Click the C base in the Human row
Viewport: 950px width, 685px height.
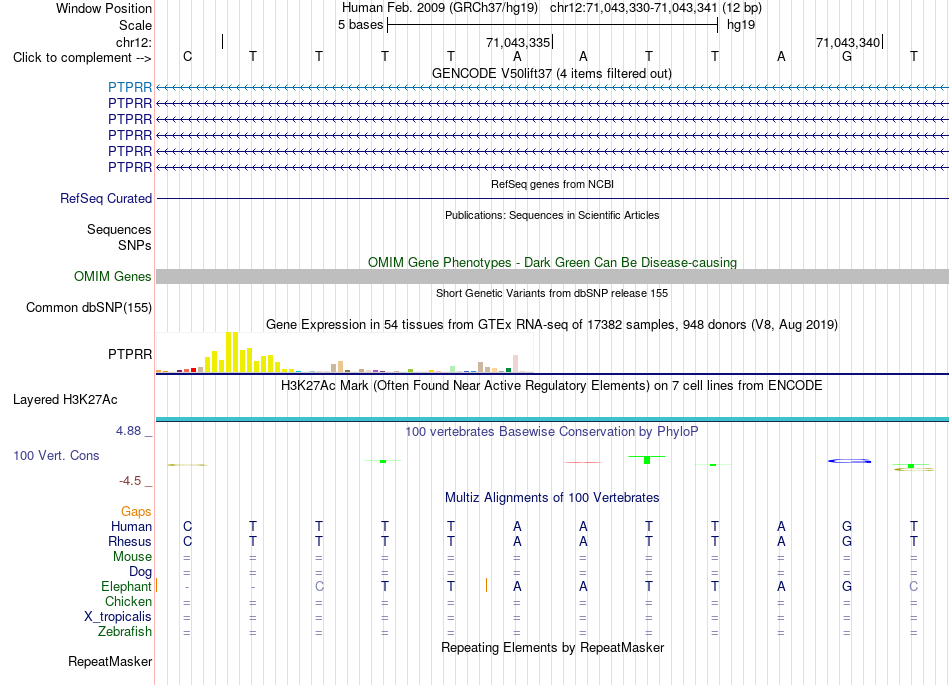click(x=187, y=526)
